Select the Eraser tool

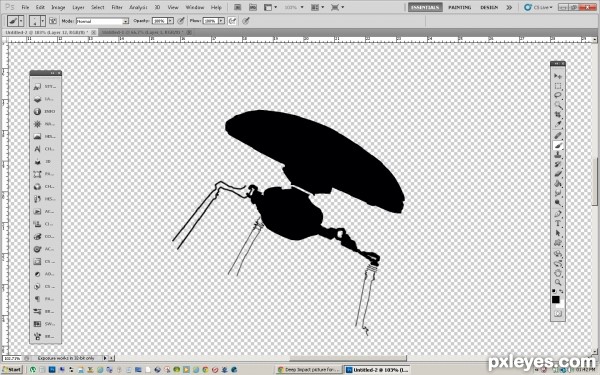pos(558,174)
